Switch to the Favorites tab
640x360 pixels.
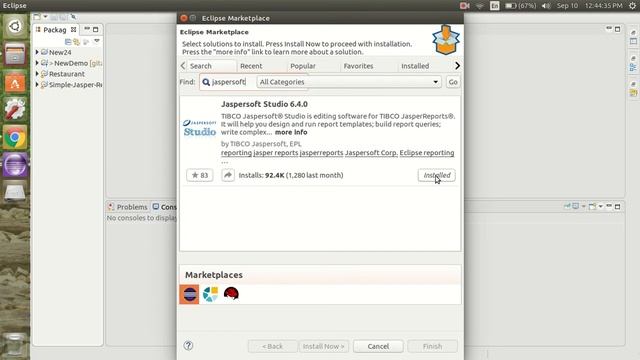pos(358,66)
